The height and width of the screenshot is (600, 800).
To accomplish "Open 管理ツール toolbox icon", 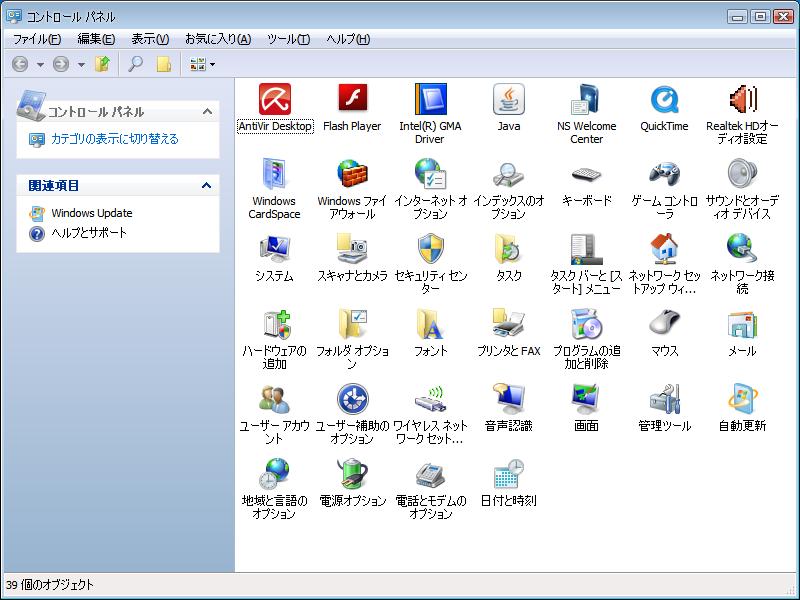I will point(664,399).
